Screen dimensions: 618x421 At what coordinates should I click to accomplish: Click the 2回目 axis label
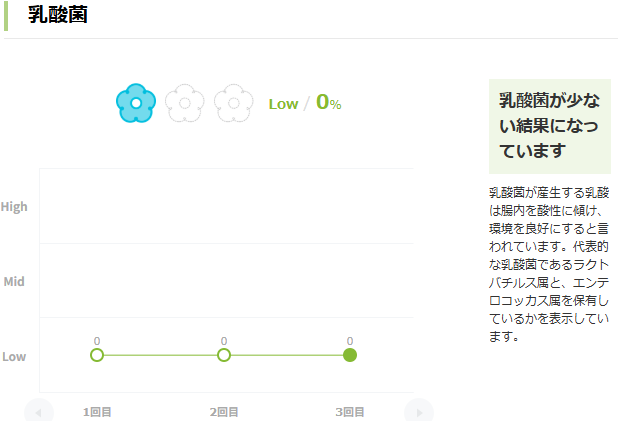[x=224, y=411]
